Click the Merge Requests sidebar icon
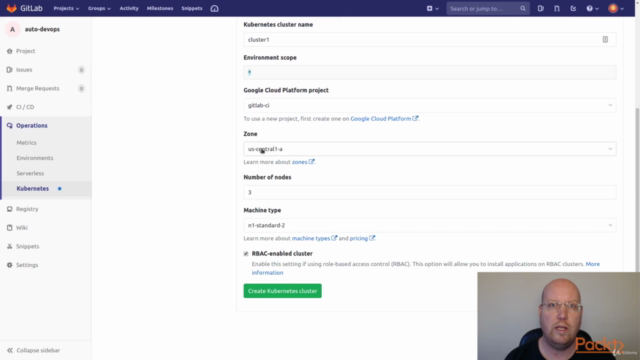640x360 pixels. coord(9,89)
